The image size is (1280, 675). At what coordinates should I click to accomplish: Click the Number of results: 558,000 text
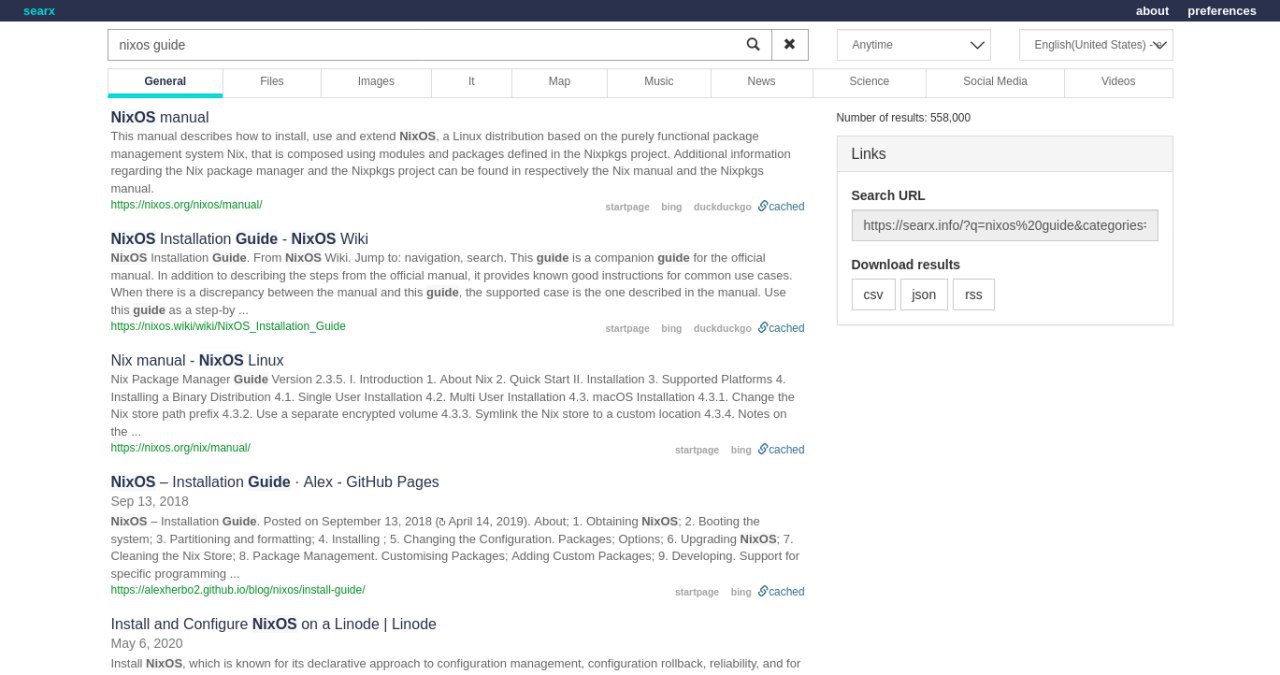[903, 118]
